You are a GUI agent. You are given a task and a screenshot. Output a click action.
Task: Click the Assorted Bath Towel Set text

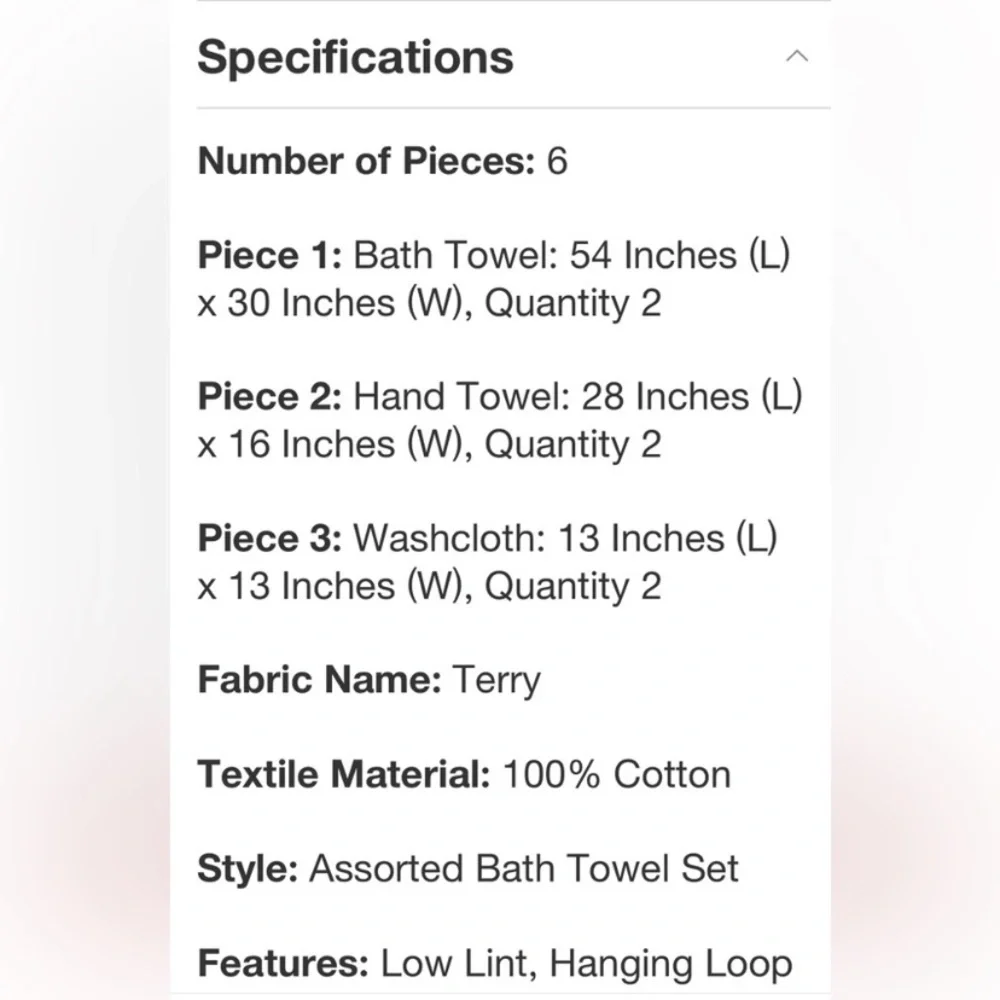(524, 869)
